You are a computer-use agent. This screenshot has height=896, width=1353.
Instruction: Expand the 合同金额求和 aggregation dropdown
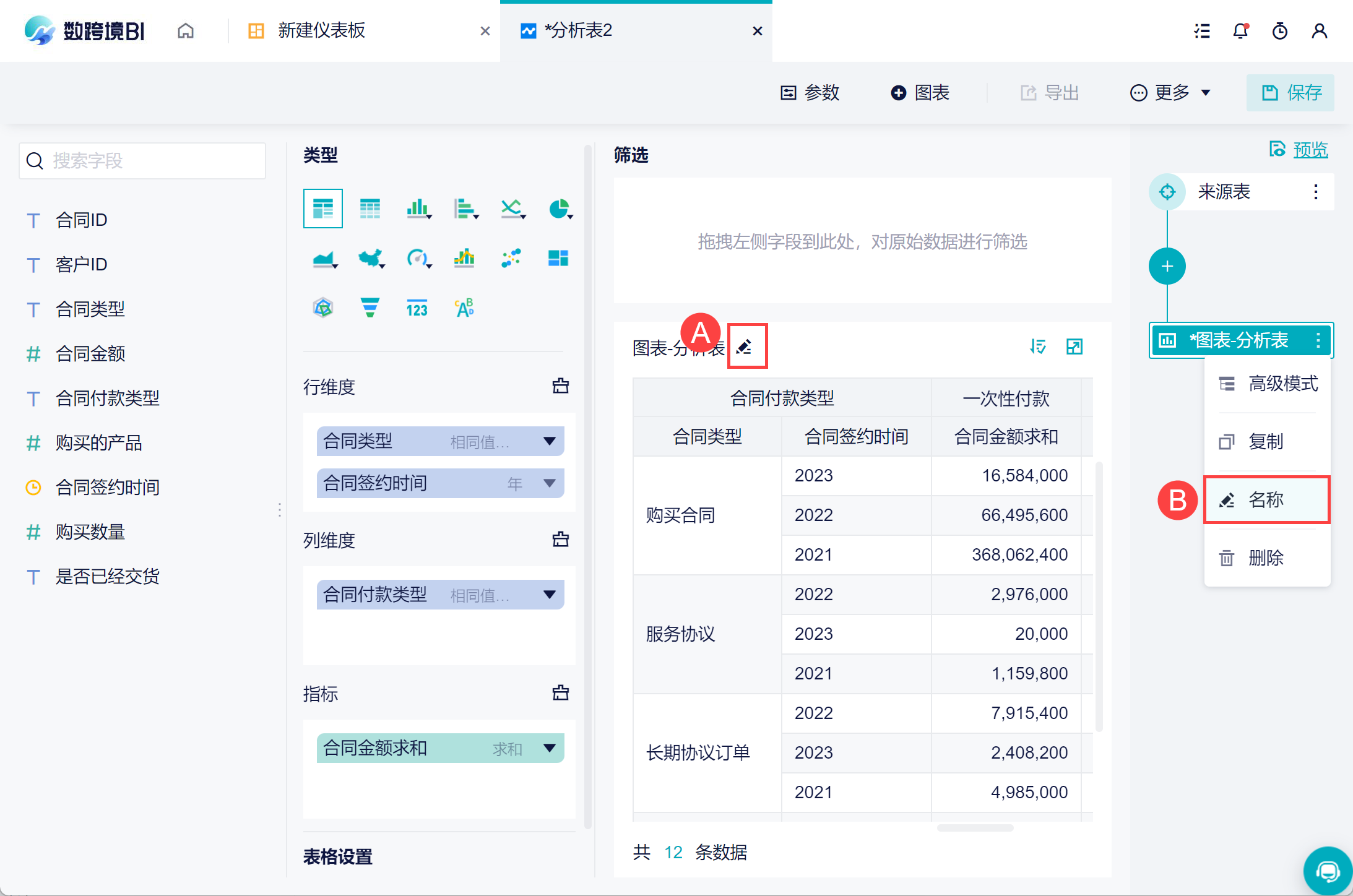(x=549, y=748)
